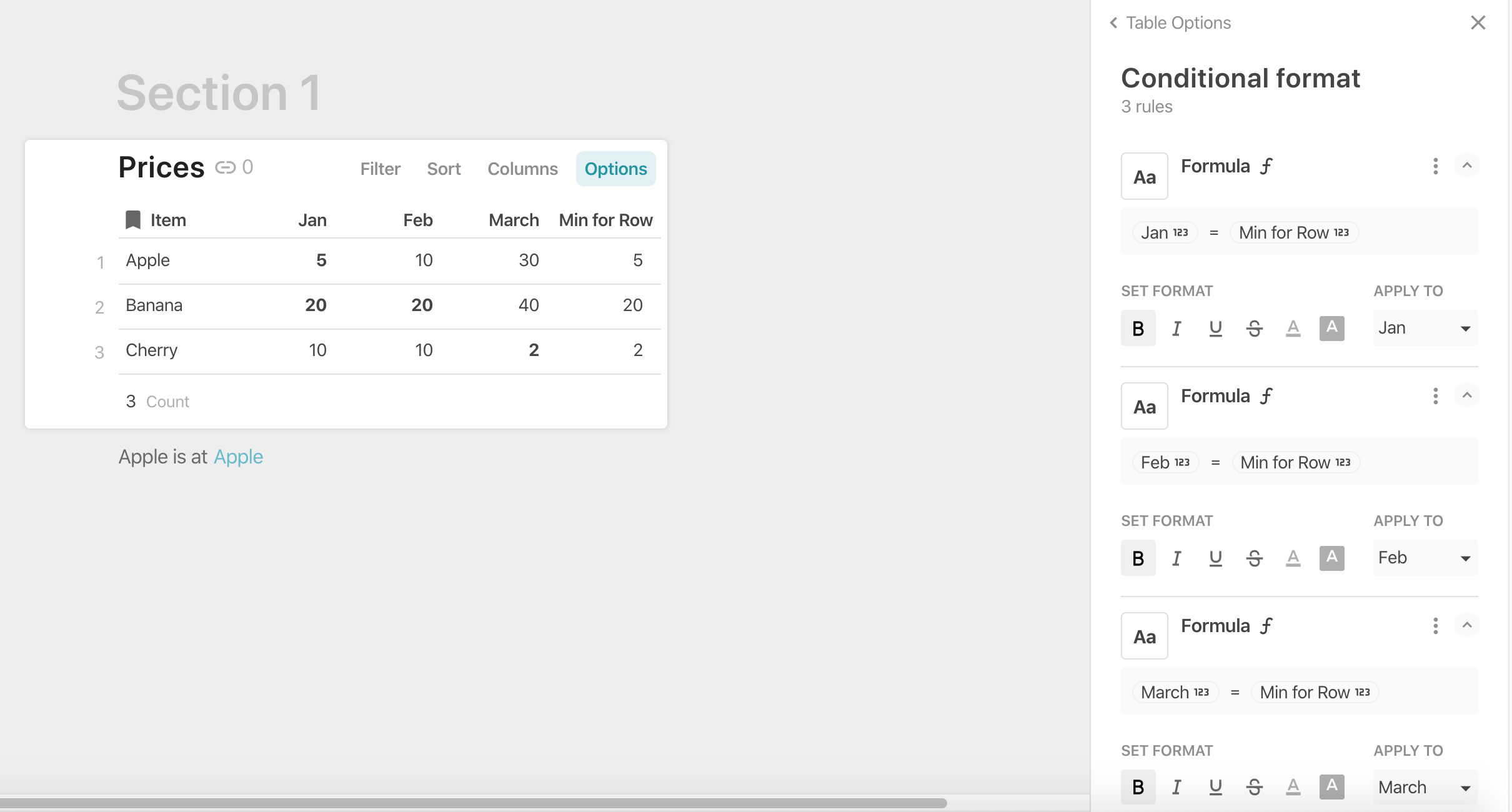Click the link icon next to Prices title
This screenshot has height=812, width=1512.
pos(225,167)
